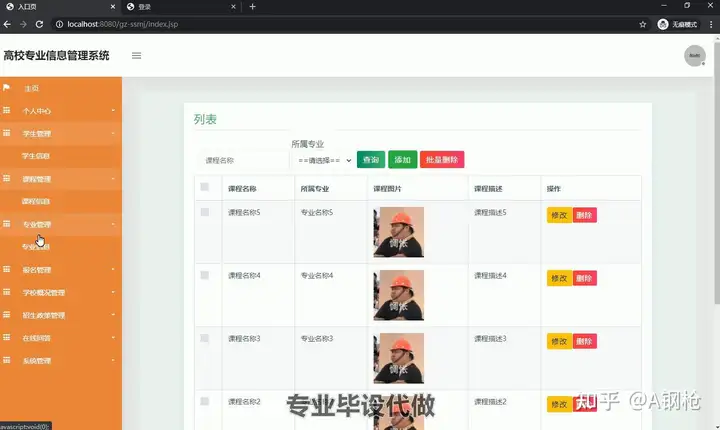Expand 系统管理 using its caret arrow
This screenshot has width=720, height=430.
(113, 360)
